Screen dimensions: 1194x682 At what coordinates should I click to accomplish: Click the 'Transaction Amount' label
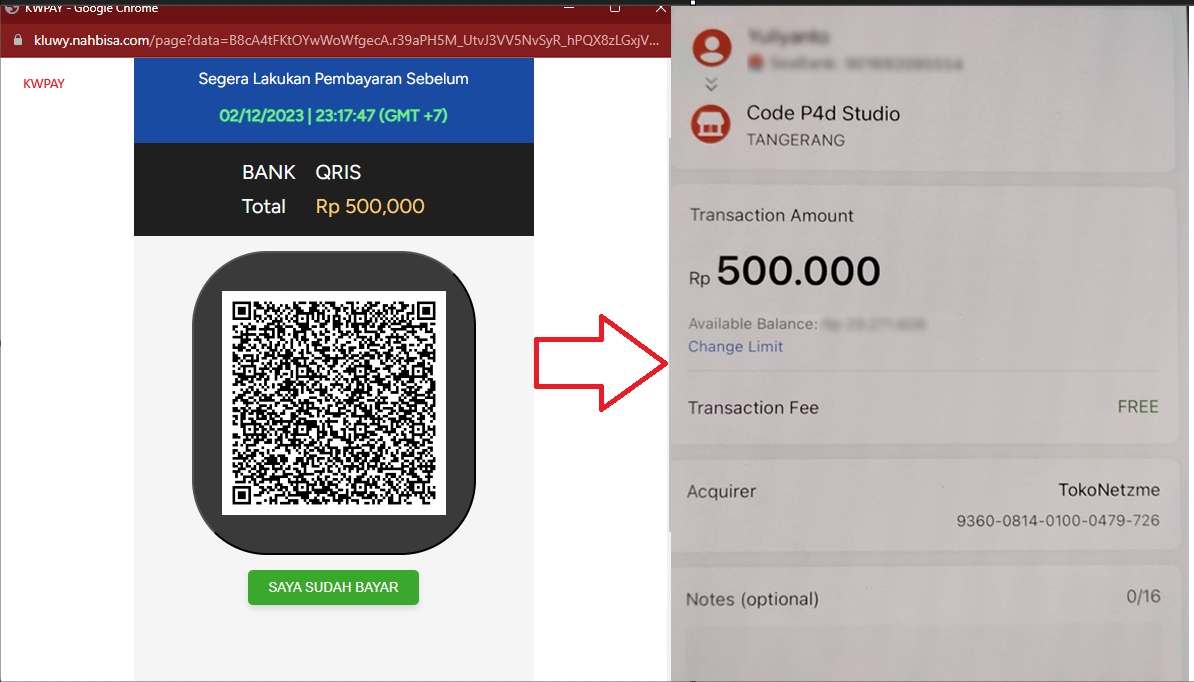[x=771, y=215]
